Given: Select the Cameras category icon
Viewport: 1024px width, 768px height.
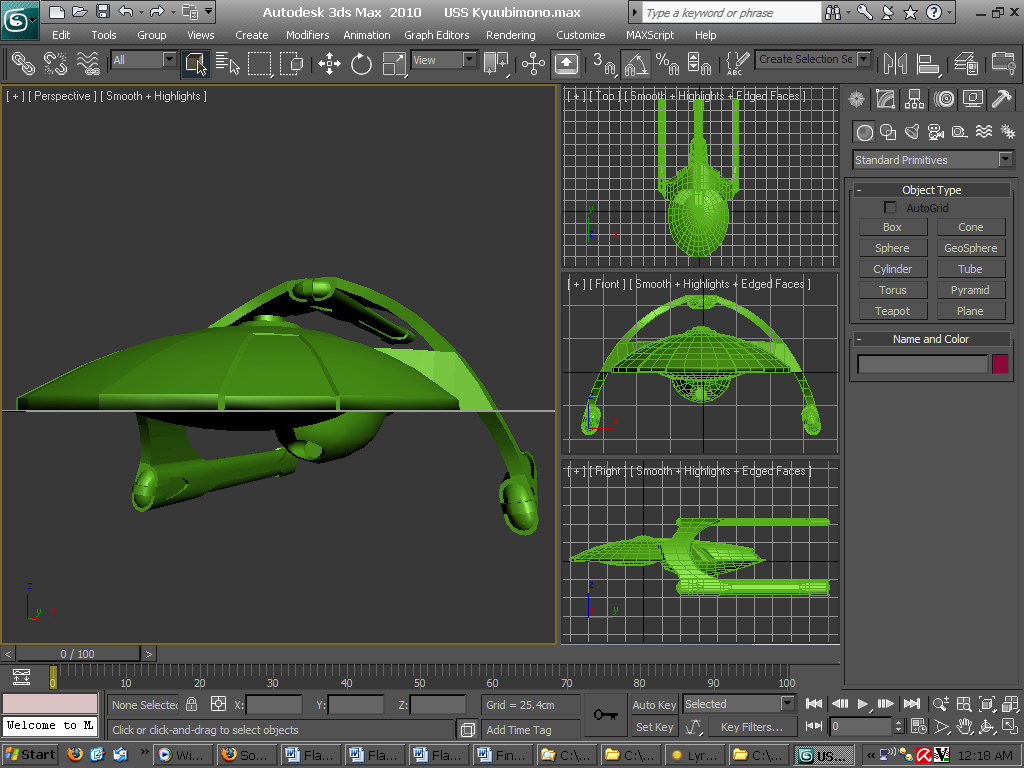Looking at the screenshot, I should tap(935, 133).
